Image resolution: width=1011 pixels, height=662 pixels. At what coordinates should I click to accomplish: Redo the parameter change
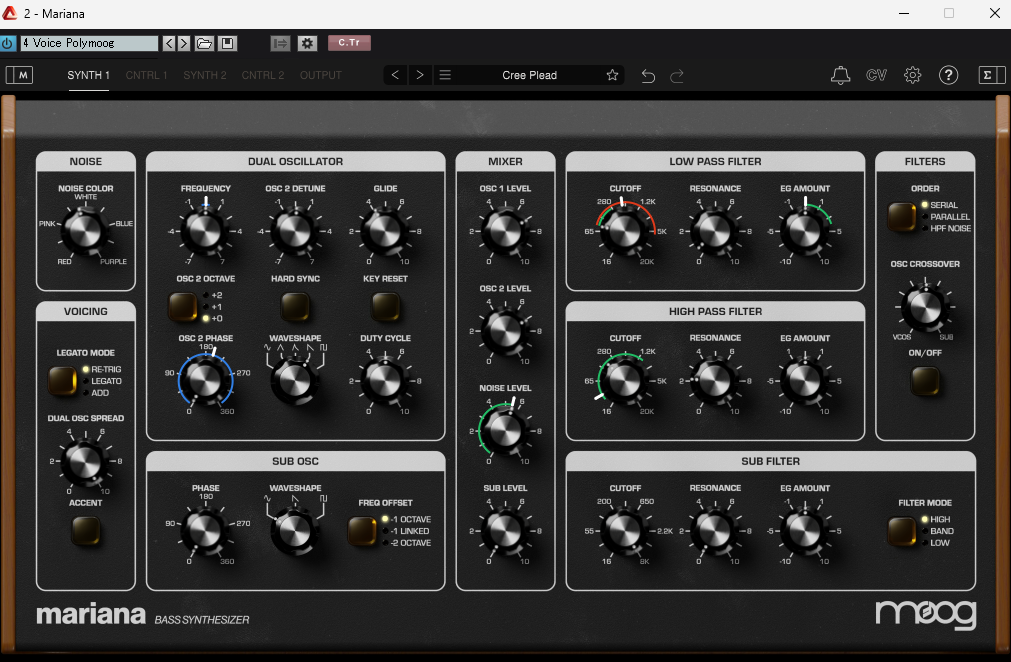676,76
